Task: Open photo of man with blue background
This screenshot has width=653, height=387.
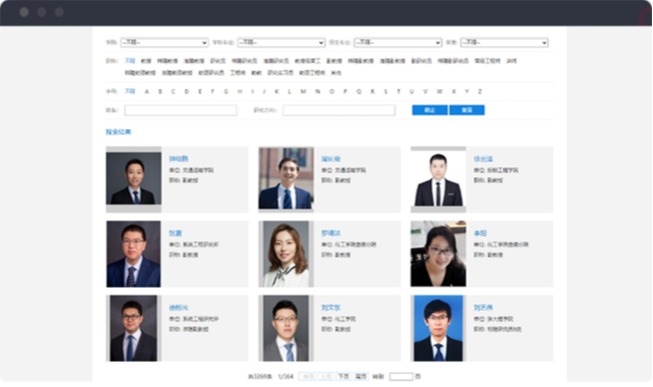Action: 438,328
